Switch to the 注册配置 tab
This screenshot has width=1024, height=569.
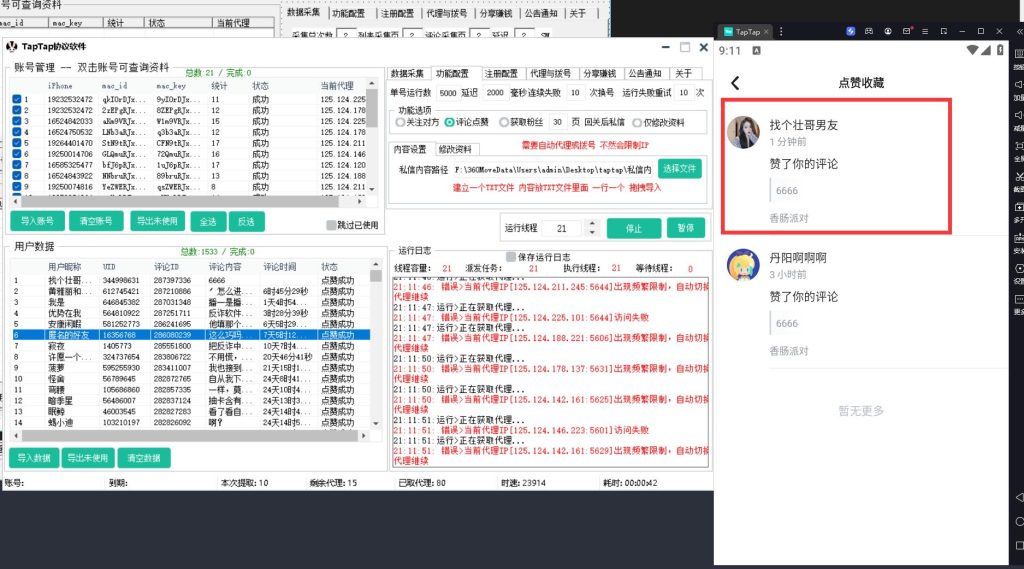click(x=501, y=73)
